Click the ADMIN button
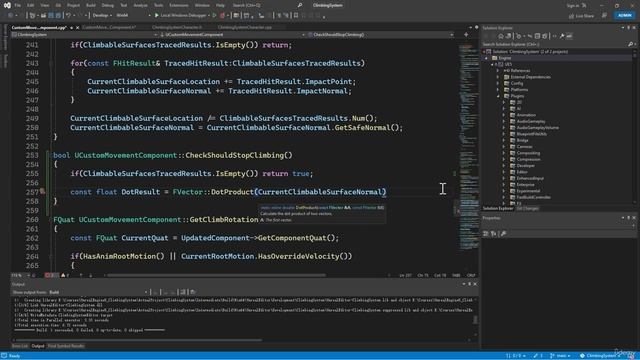The height and width of the screenshot is (360, 640). [624, 16]
